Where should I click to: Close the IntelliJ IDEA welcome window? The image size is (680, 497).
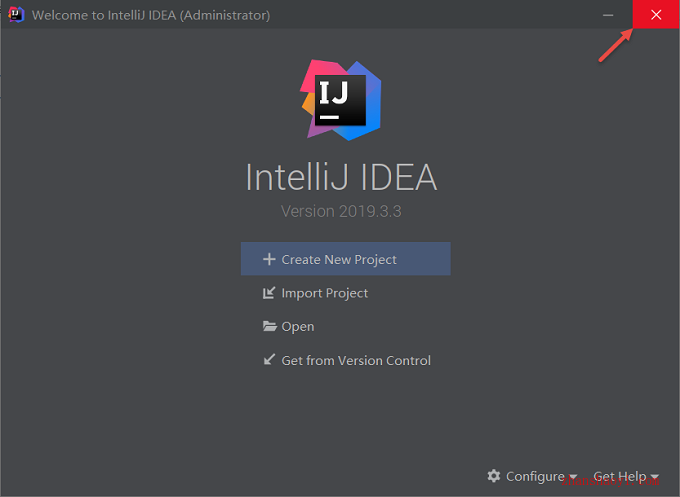coord(656,14)
